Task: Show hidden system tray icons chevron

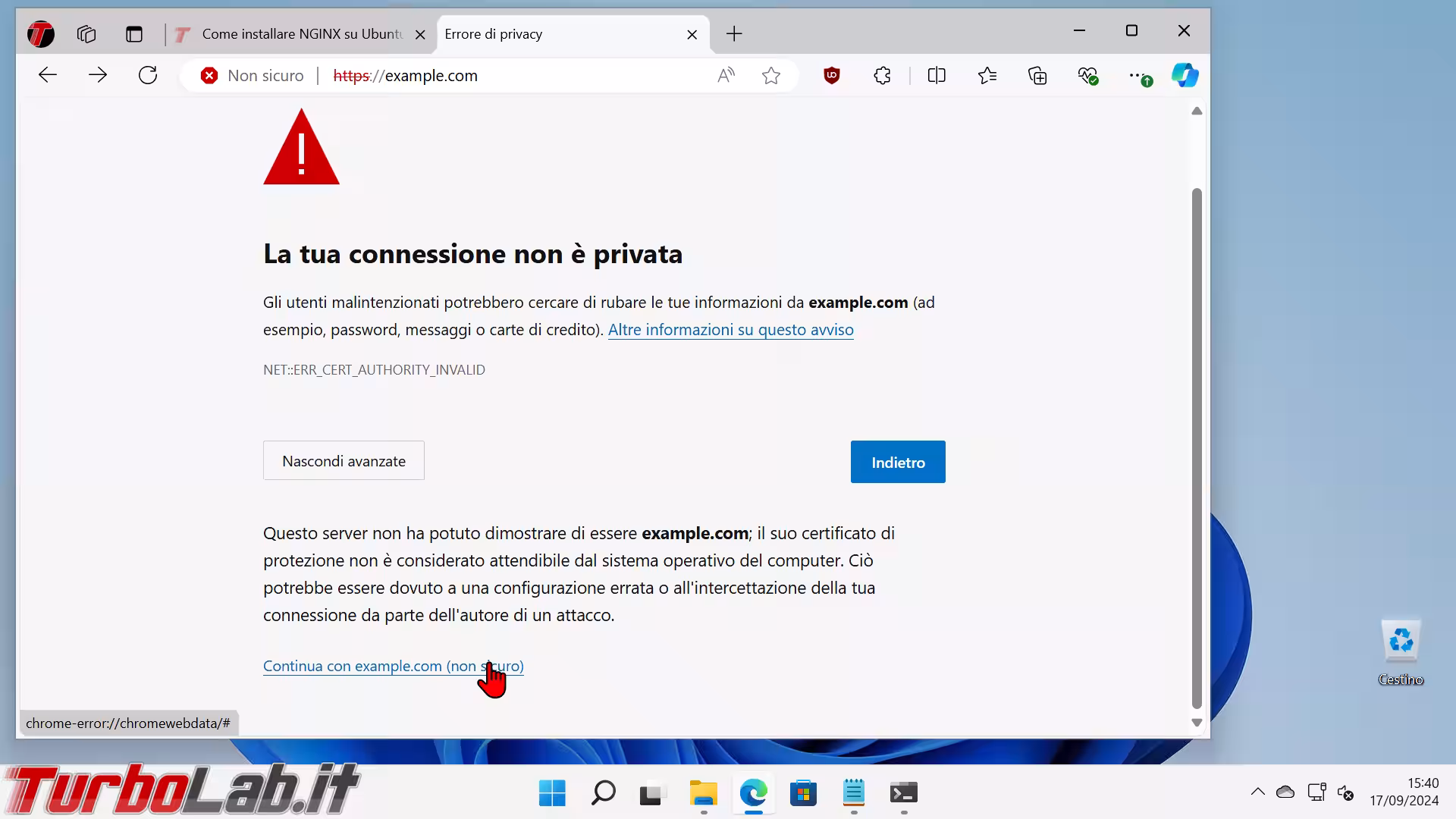Action: click(1257, 792)
